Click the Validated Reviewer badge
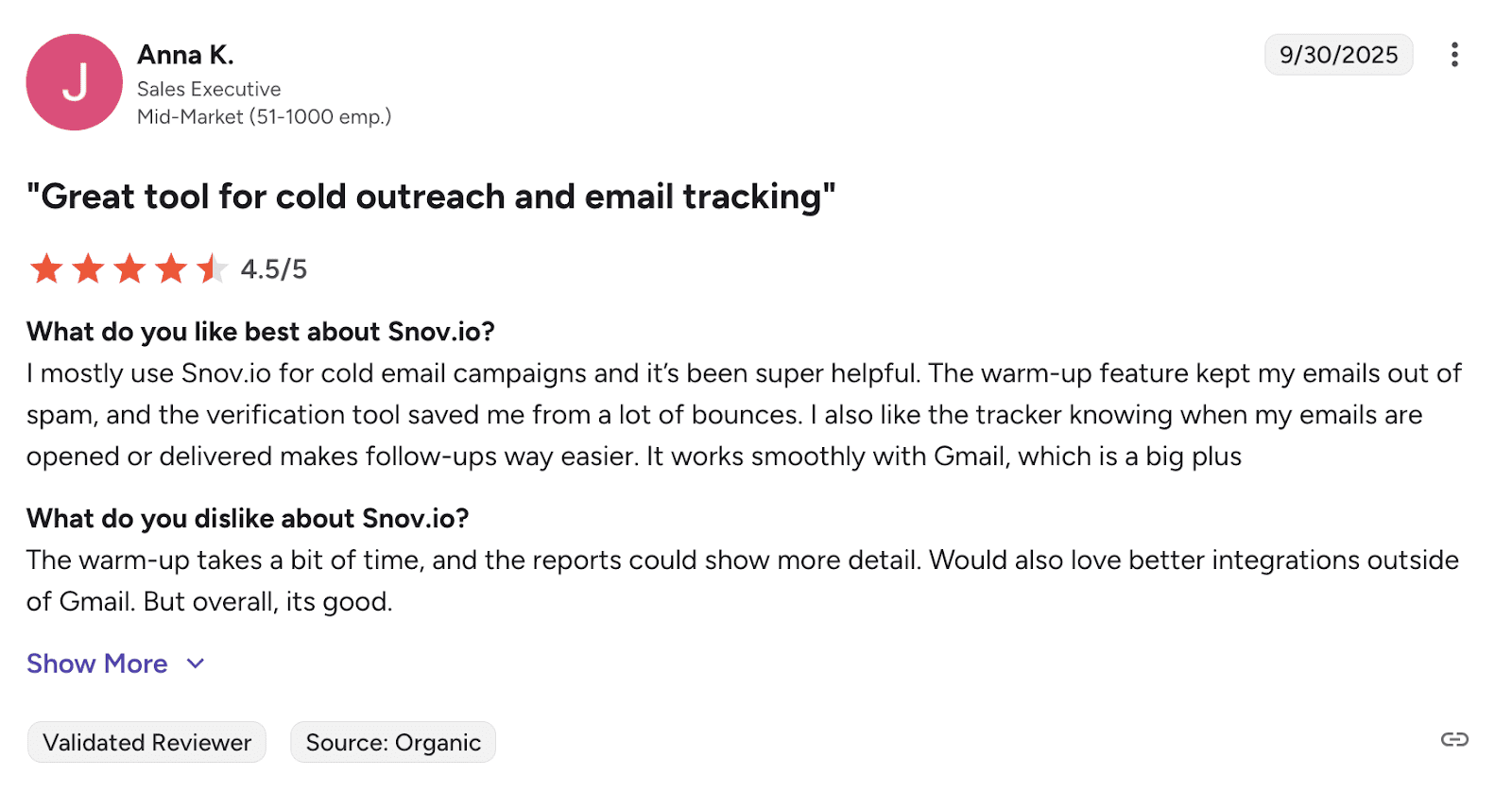This screenshot has height=793, width=1512. pyautogui.click(x=147, y=742)
